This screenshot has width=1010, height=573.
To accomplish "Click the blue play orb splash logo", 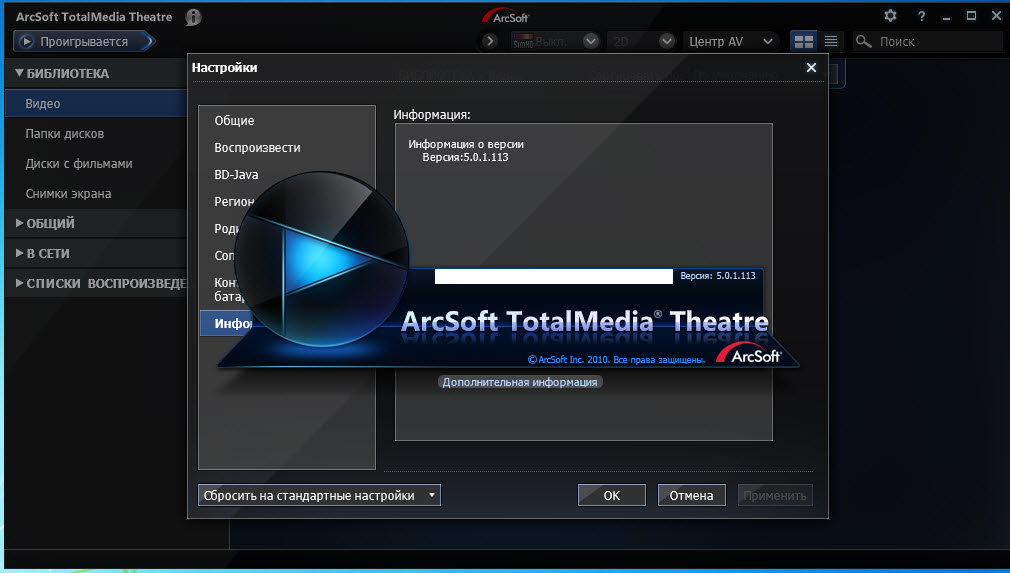I will click(321, 259).
